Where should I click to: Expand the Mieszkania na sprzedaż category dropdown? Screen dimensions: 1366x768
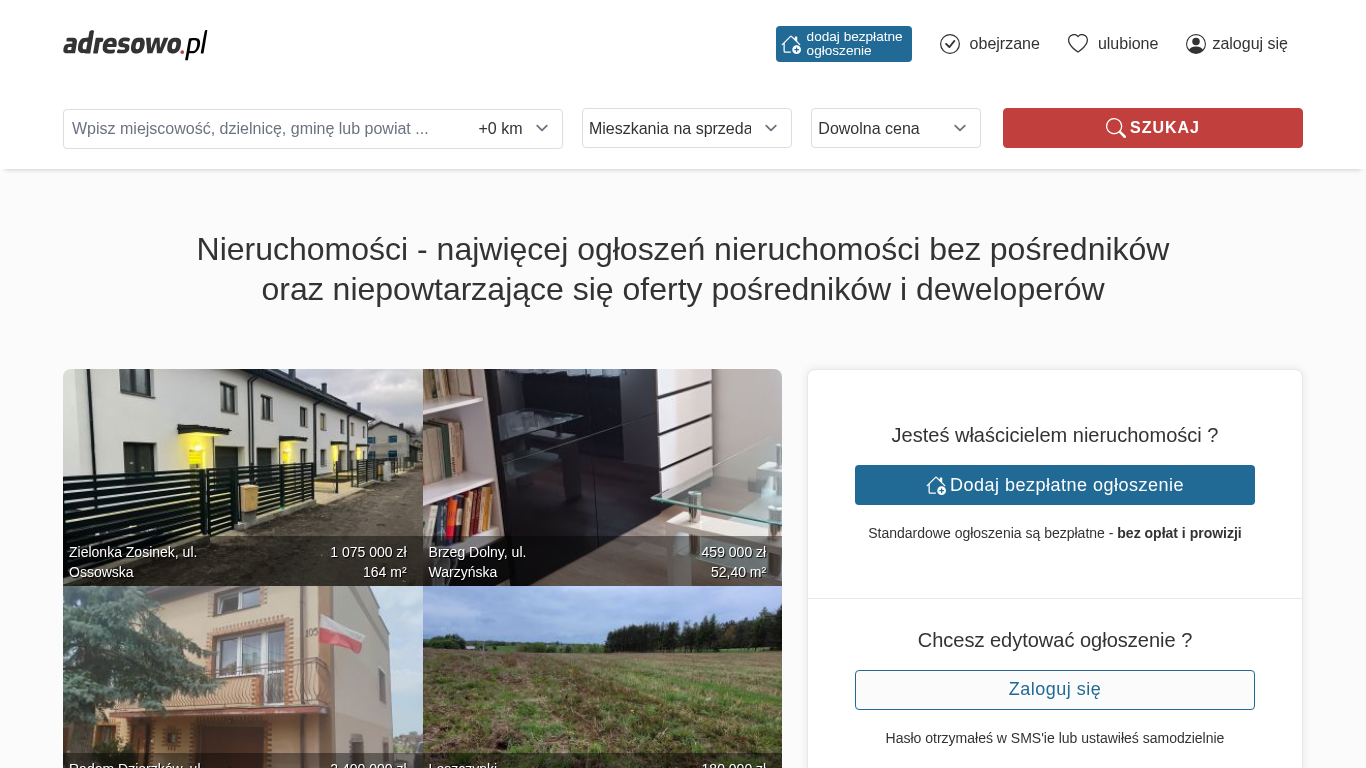tap(687, 128)
